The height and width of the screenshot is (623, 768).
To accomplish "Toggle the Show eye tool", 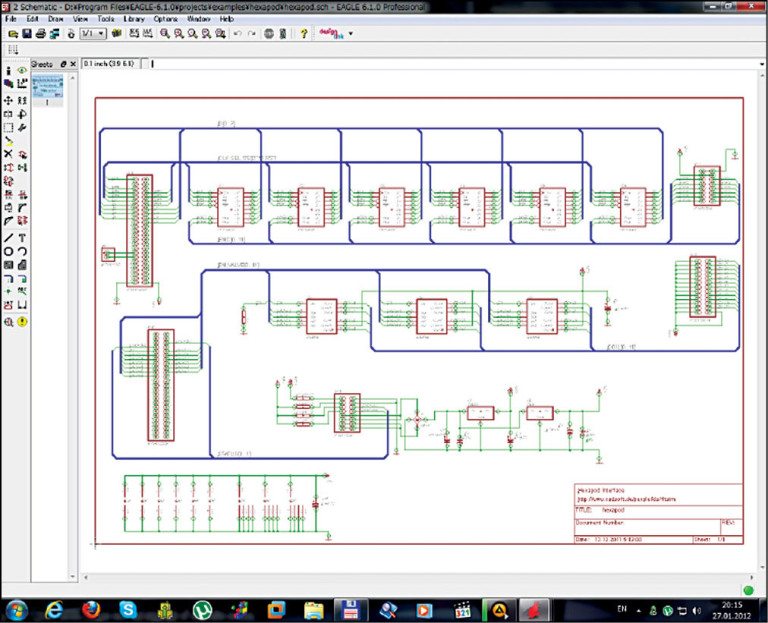I will (22, 71).
